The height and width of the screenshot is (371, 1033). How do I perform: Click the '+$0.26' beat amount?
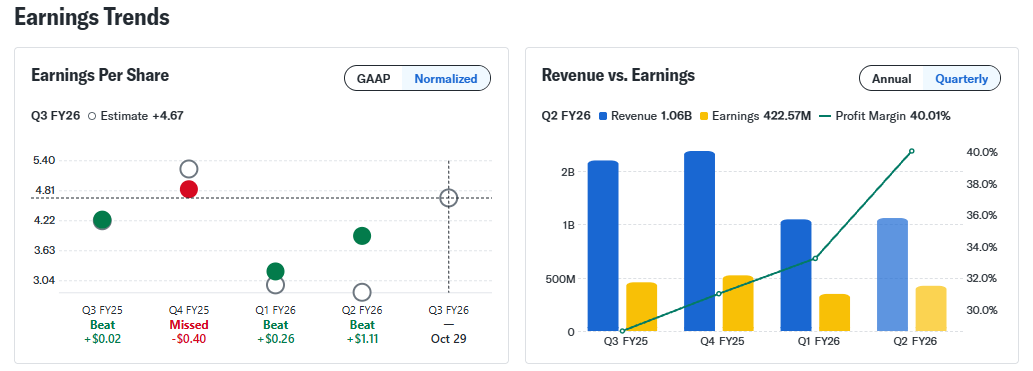[275, 339]
